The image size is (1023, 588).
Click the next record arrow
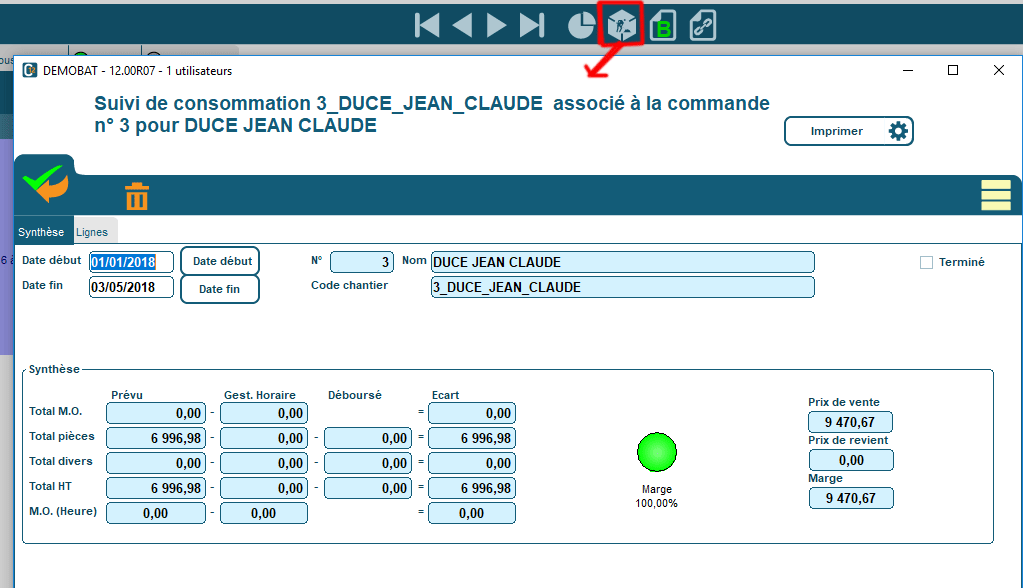pyautogui.click(x=497, y=26)
